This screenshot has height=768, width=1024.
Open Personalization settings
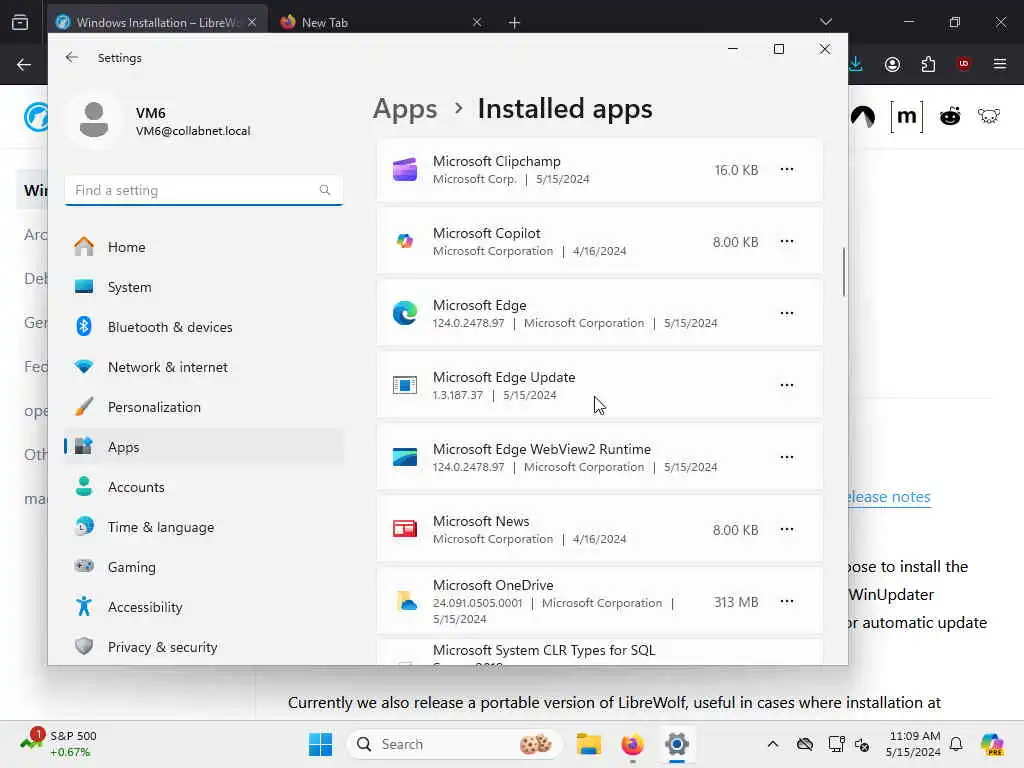click(x=204, y=407)
